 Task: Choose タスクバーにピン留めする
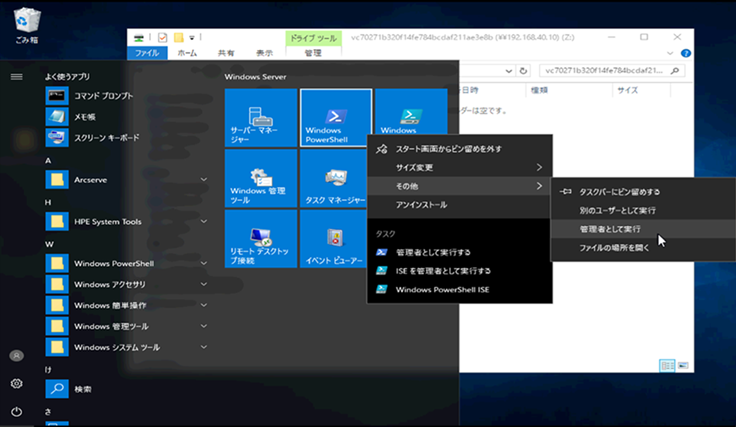(643, 192)
